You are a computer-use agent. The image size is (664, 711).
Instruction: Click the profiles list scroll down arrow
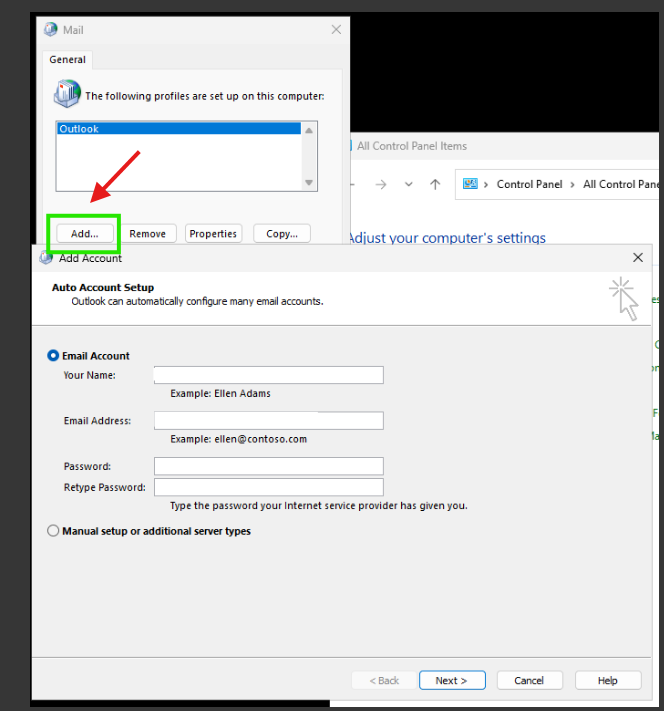click(x=309, y=183)
